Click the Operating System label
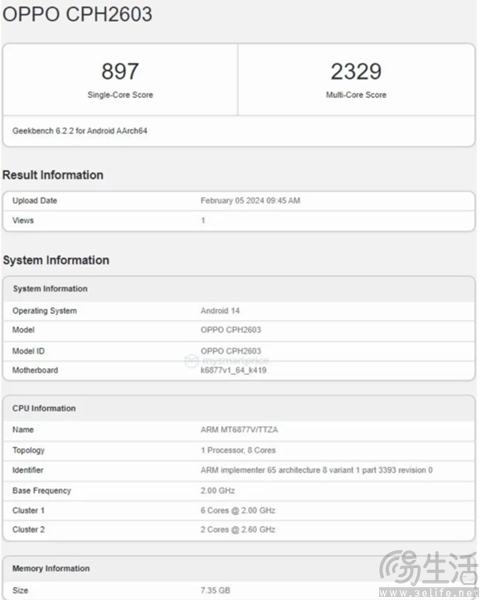 pyautogui.click(x=44, y=311)
